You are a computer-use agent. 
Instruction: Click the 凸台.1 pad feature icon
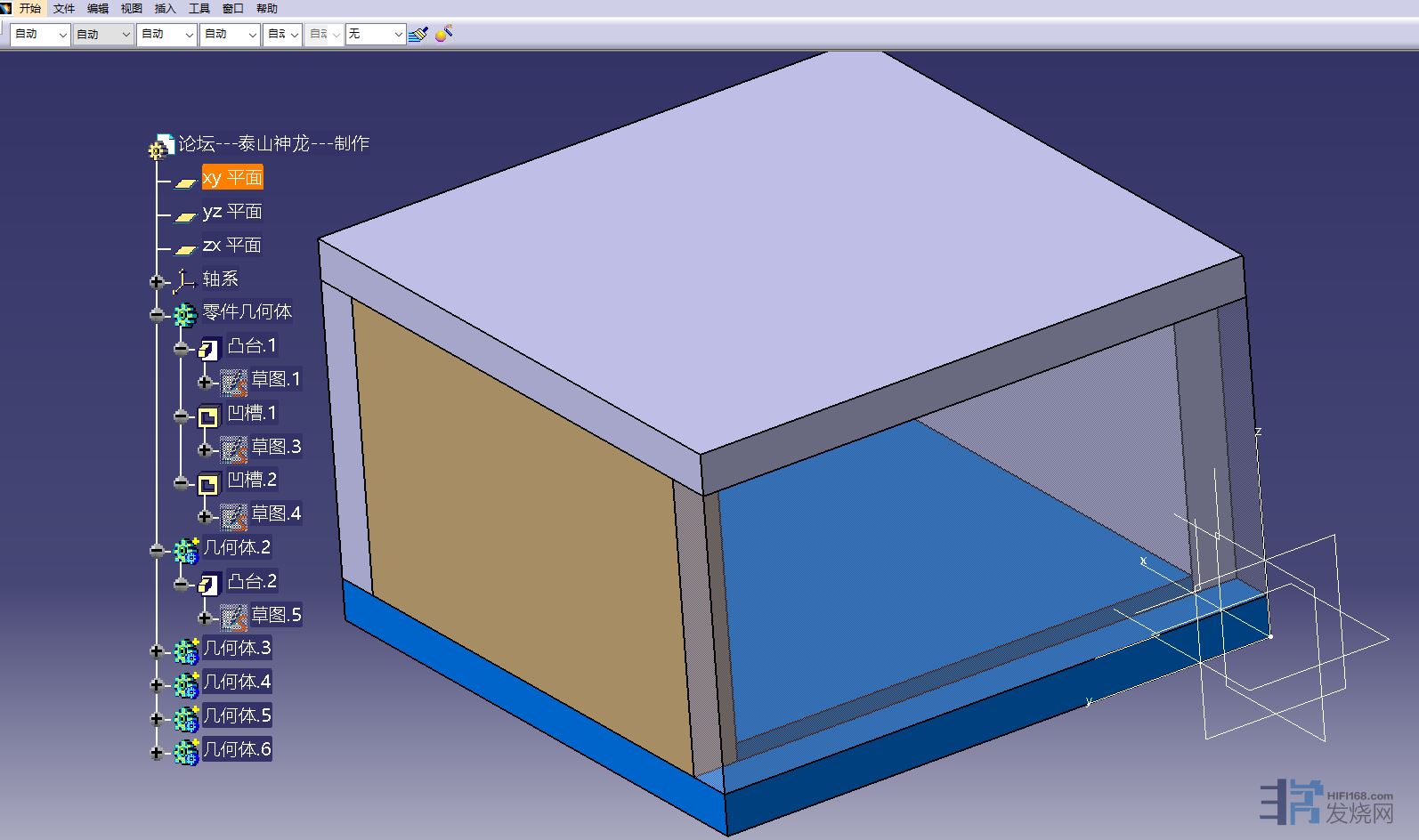(209, 349)
